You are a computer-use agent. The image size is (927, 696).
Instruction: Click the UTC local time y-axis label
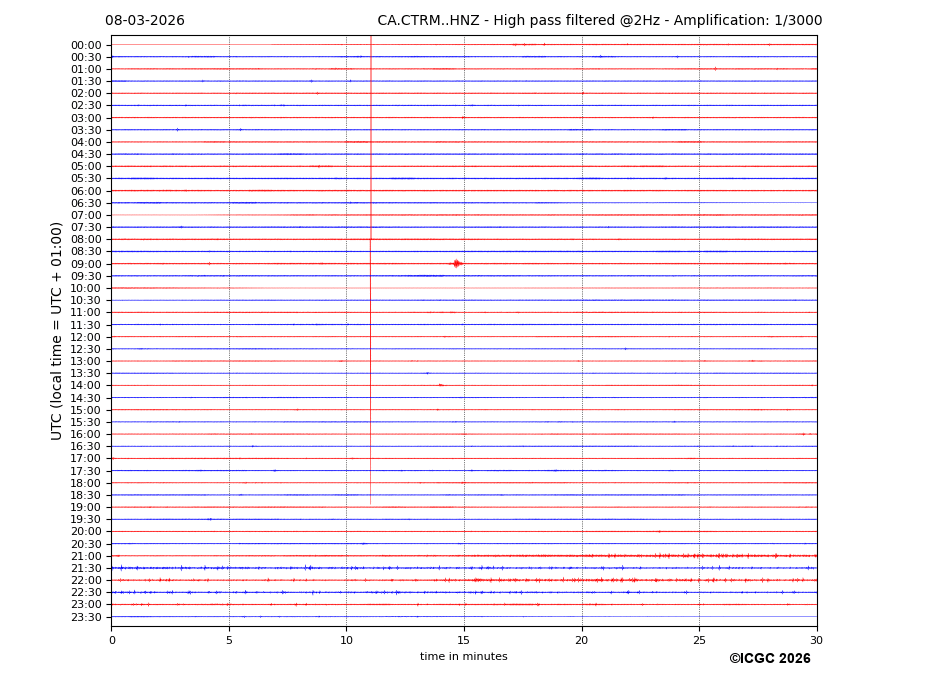(57, 330)
